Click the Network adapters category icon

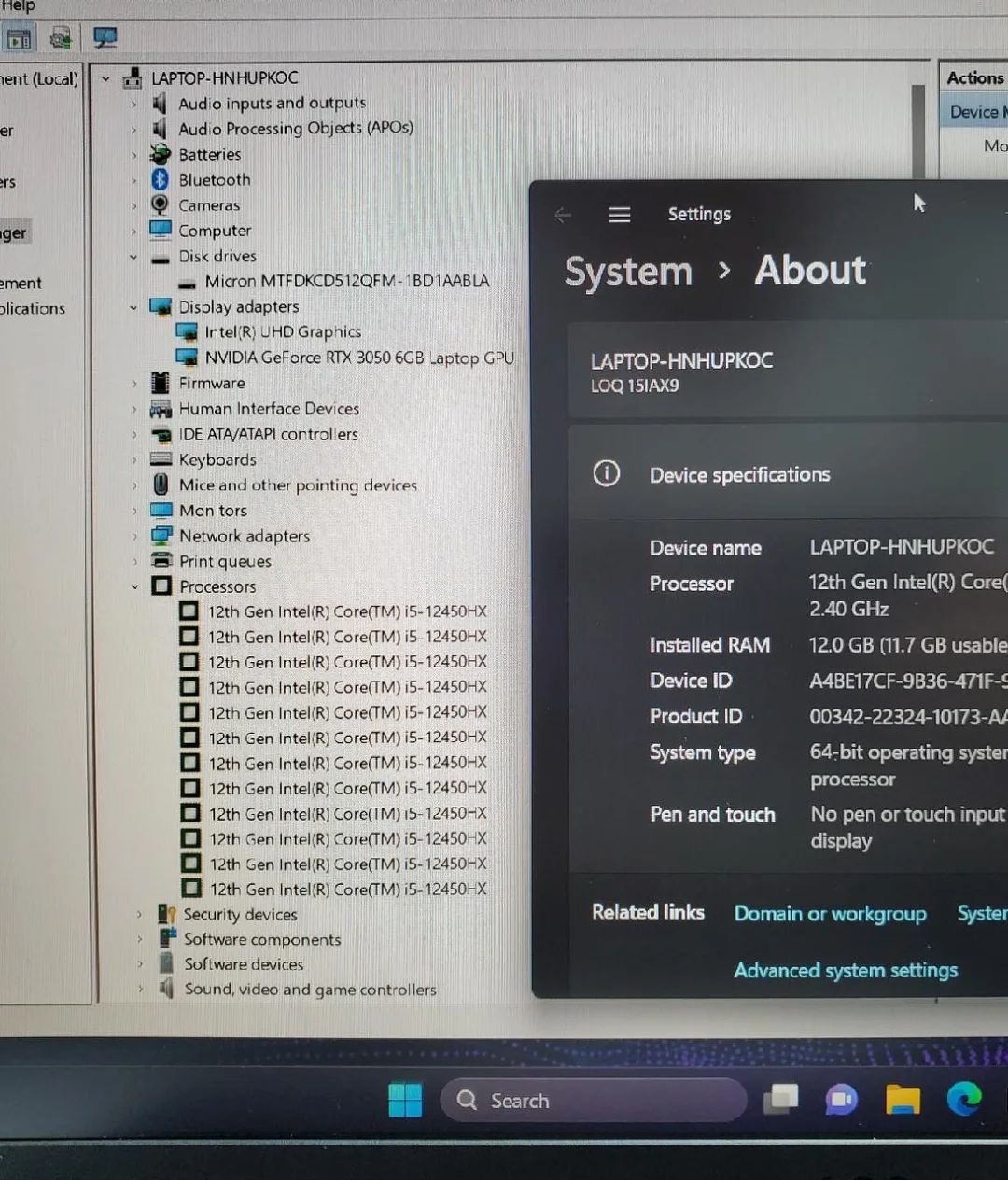[161, 535]
